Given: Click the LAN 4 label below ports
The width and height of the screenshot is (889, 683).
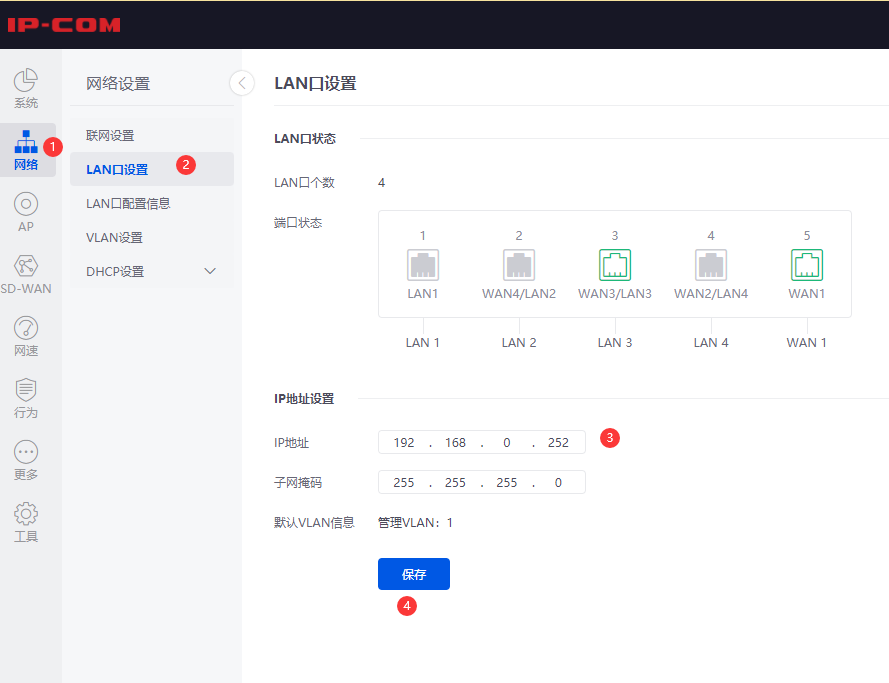Looking at the screenshot, I should tap(711, 342).
